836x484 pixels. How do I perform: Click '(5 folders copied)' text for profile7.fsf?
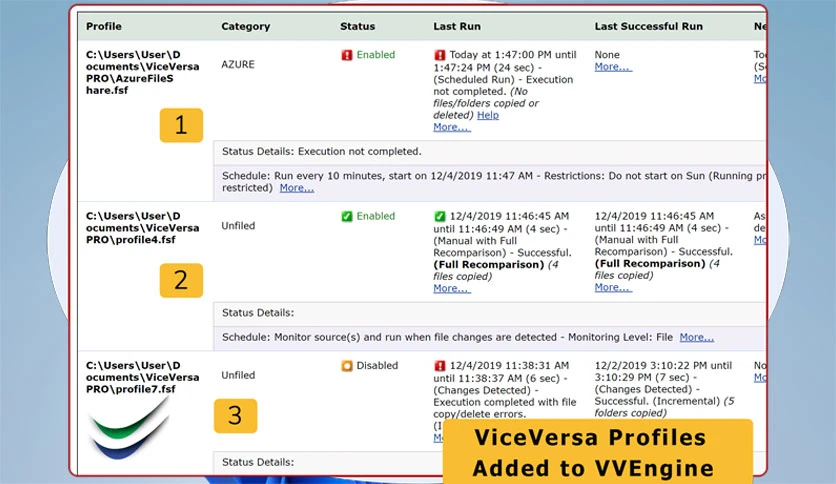pyautogui.click(x=664, y=407)
